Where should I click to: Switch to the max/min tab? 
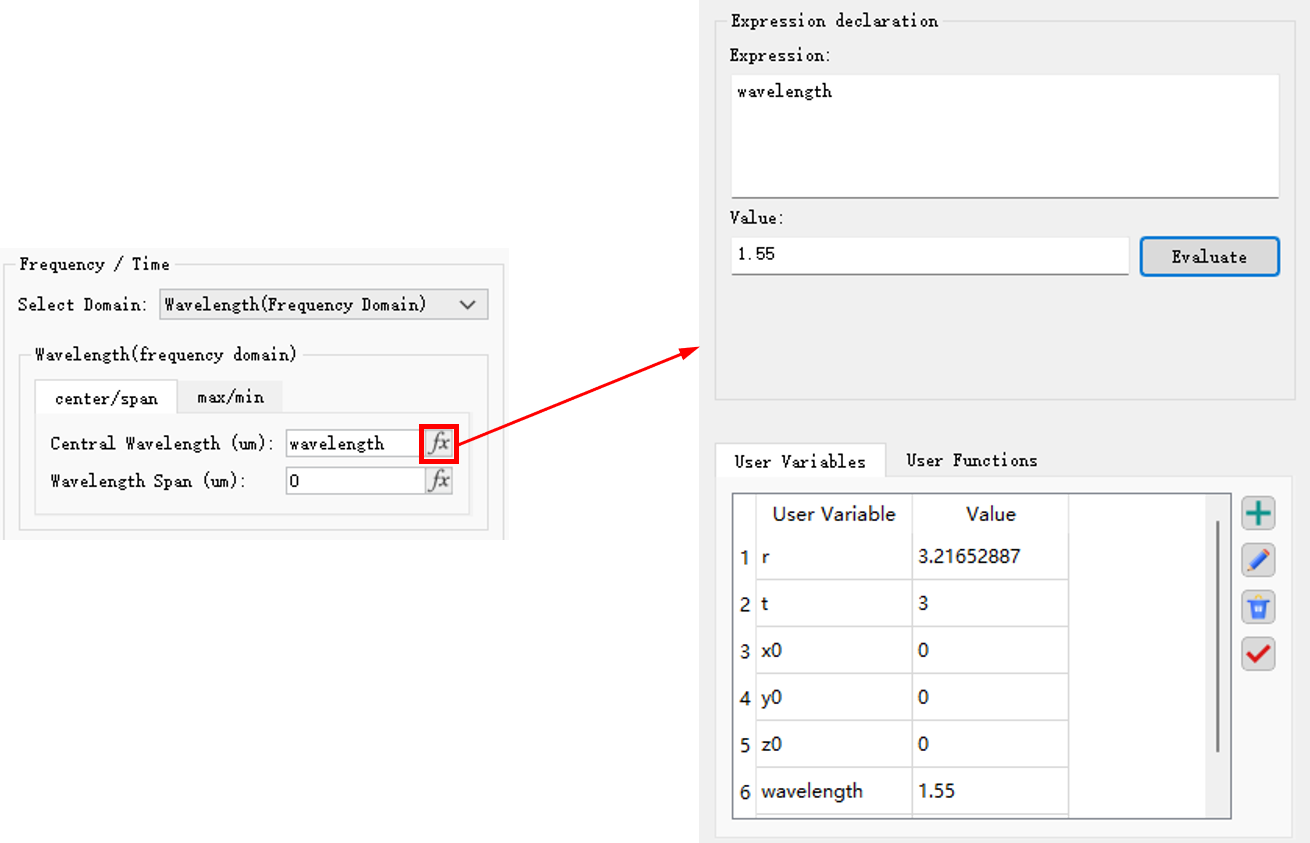230,397
